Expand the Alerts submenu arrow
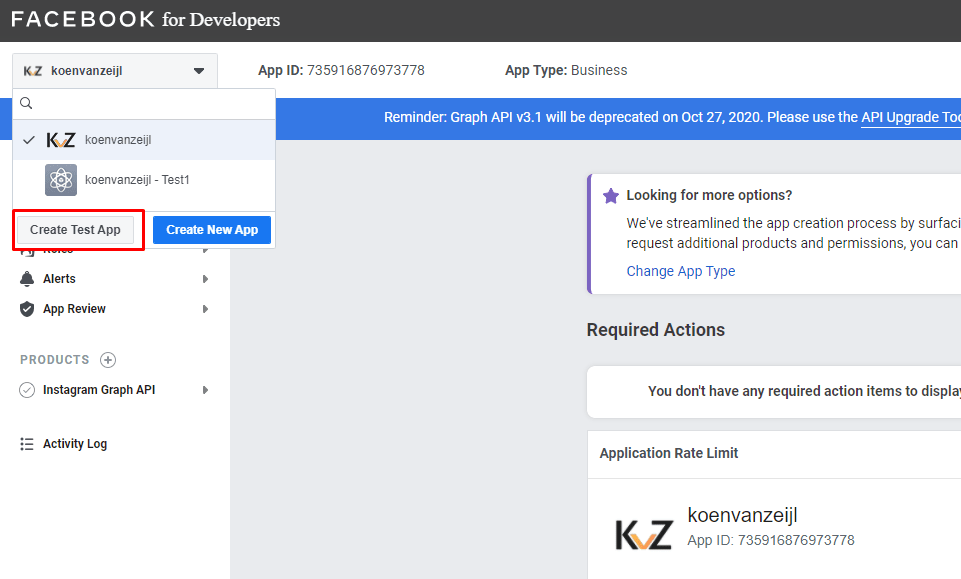961x579 pixels. [x=205, y=279]
